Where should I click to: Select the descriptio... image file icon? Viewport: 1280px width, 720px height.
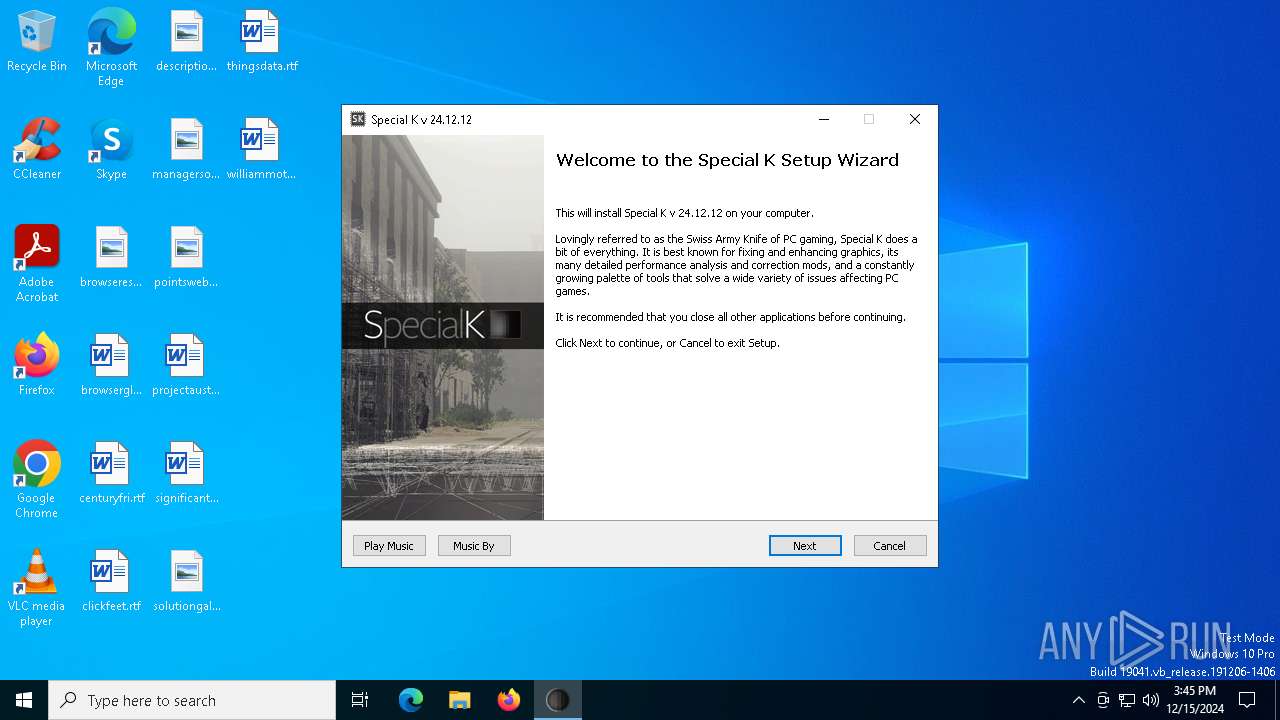186,41
